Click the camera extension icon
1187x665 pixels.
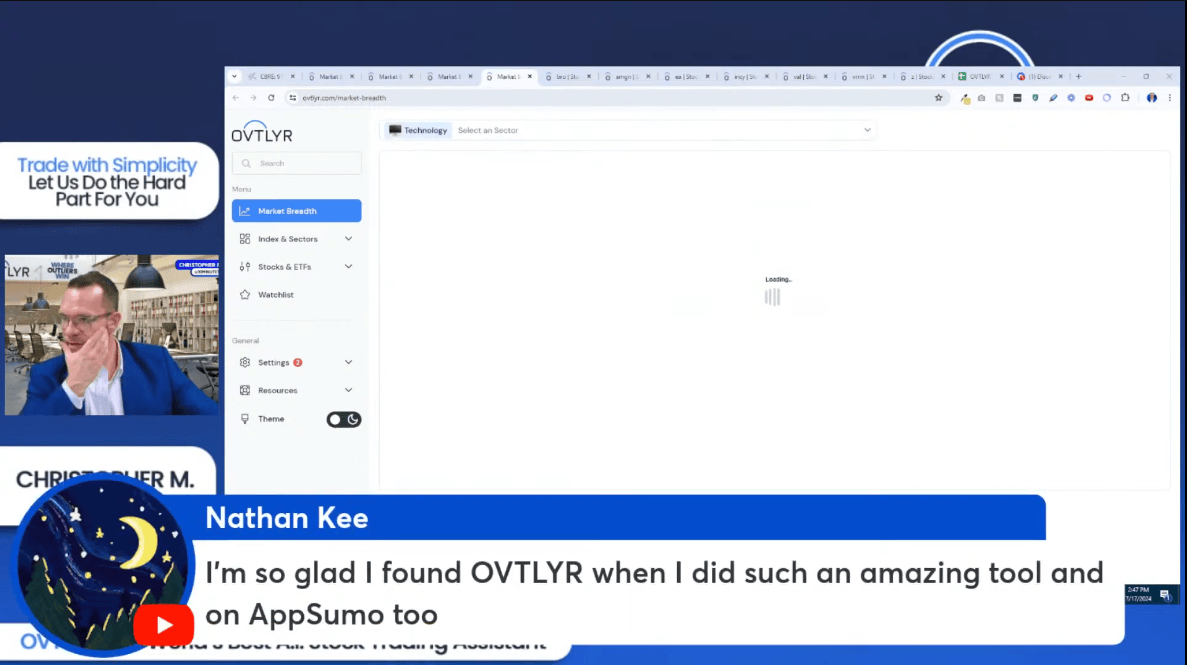point(981,98)
